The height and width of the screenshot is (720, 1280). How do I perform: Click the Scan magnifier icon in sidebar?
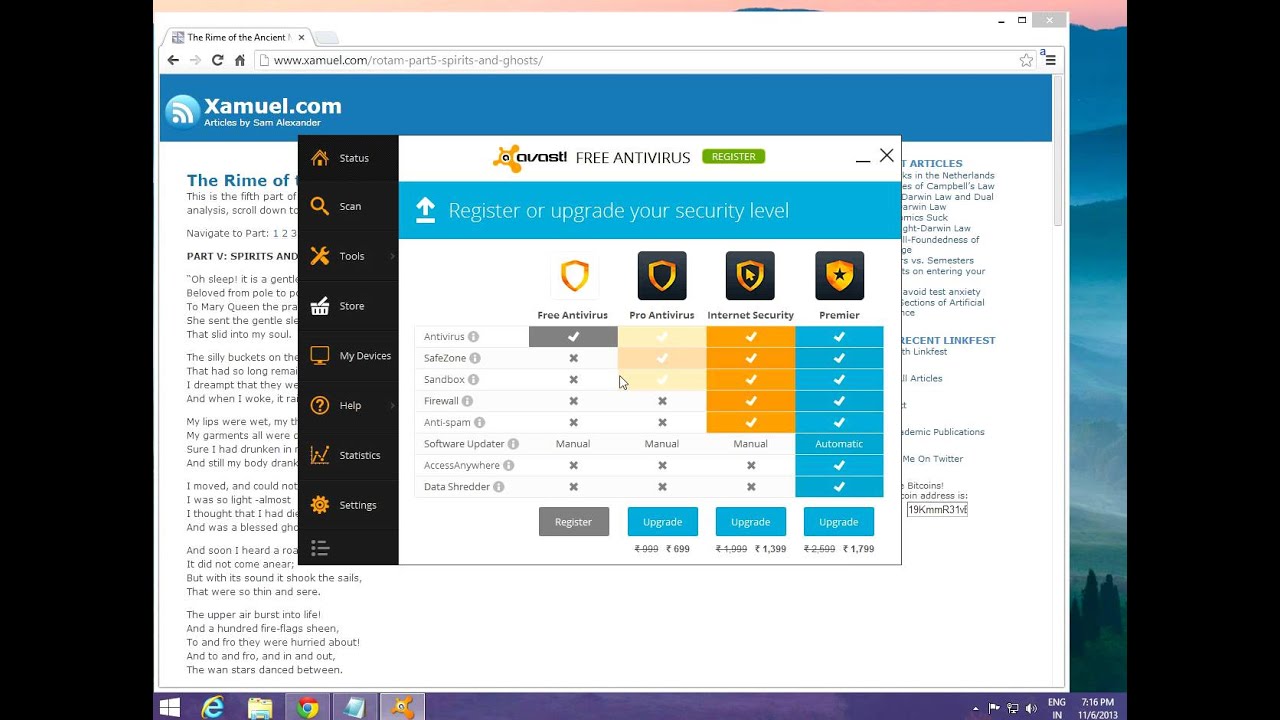coord(320,206)
